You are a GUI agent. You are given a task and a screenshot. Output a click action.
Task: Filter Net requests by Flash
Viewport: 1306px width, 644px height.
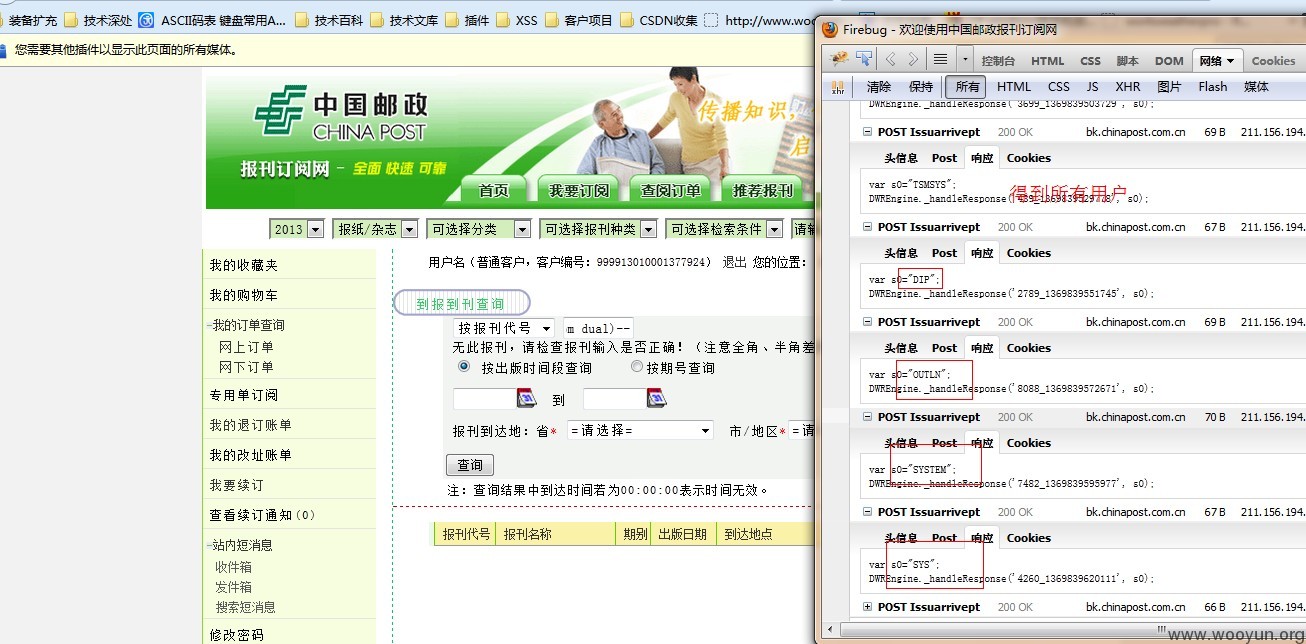(1212, 87)
